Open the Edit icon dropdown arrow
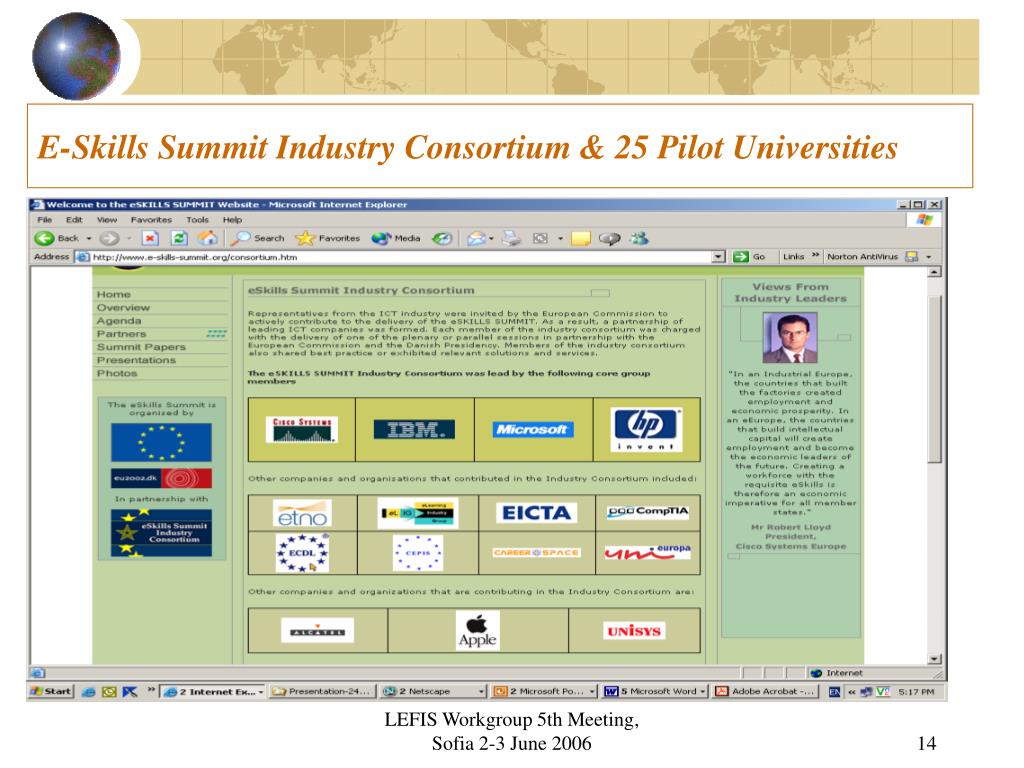 pyautogui.click(x=560, y=238)
